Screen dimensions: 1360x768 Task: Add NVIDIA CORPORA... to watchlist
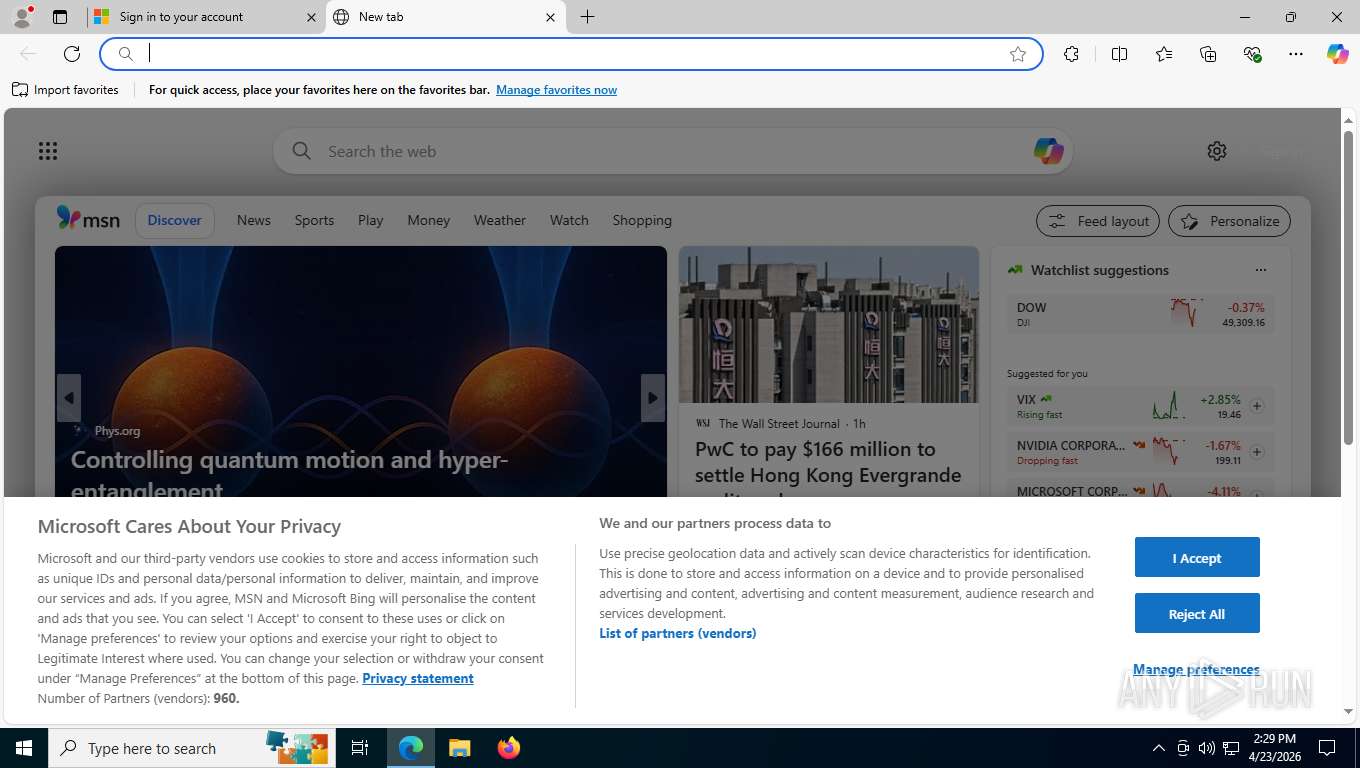coord(1257,452)
